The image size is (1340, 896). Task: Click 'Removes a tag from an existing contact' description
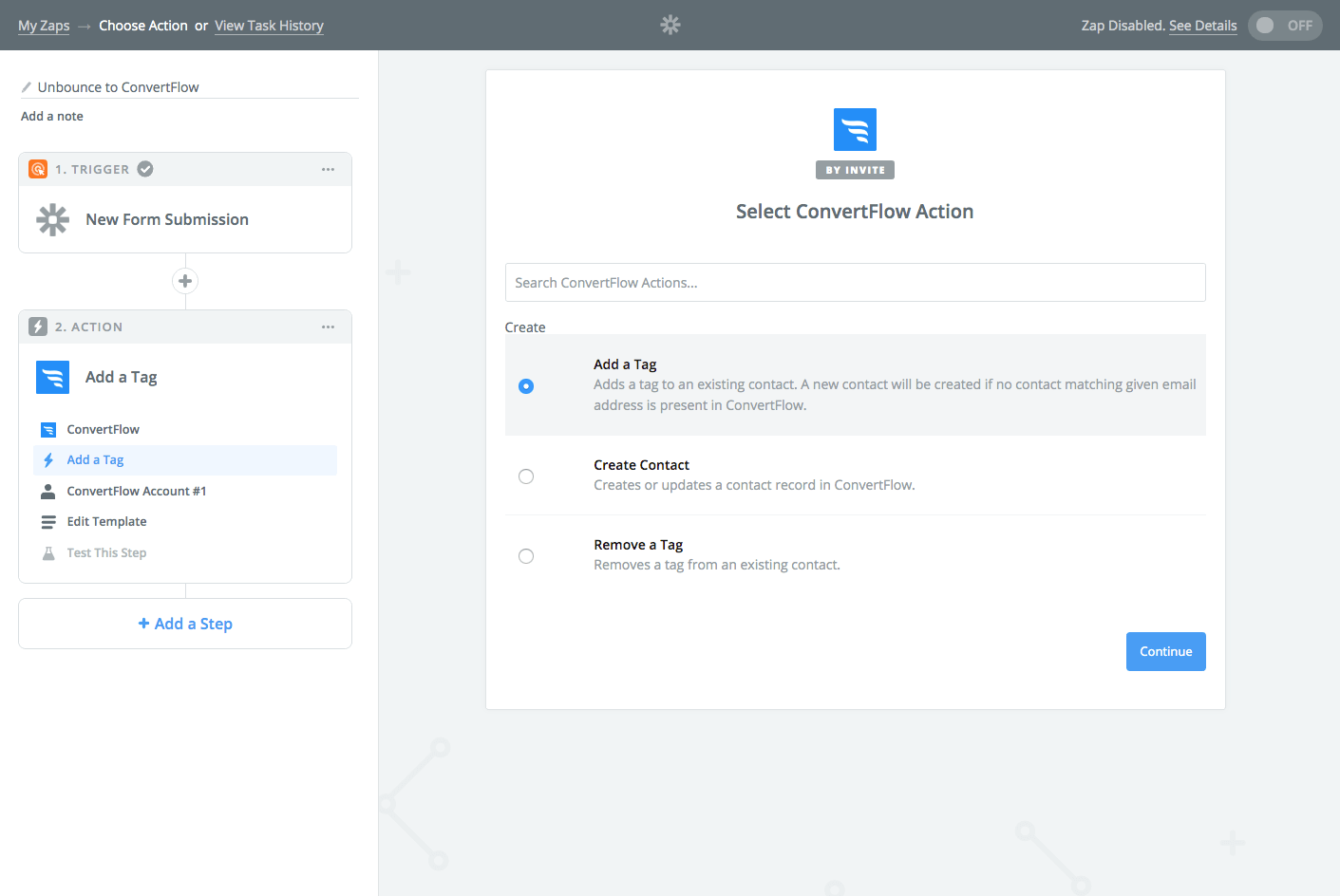[x=717, y=565]
